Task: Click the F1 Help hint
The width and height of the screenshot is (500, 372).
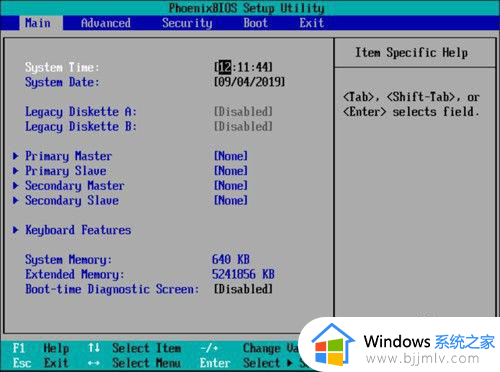Action: pos(41,348)
